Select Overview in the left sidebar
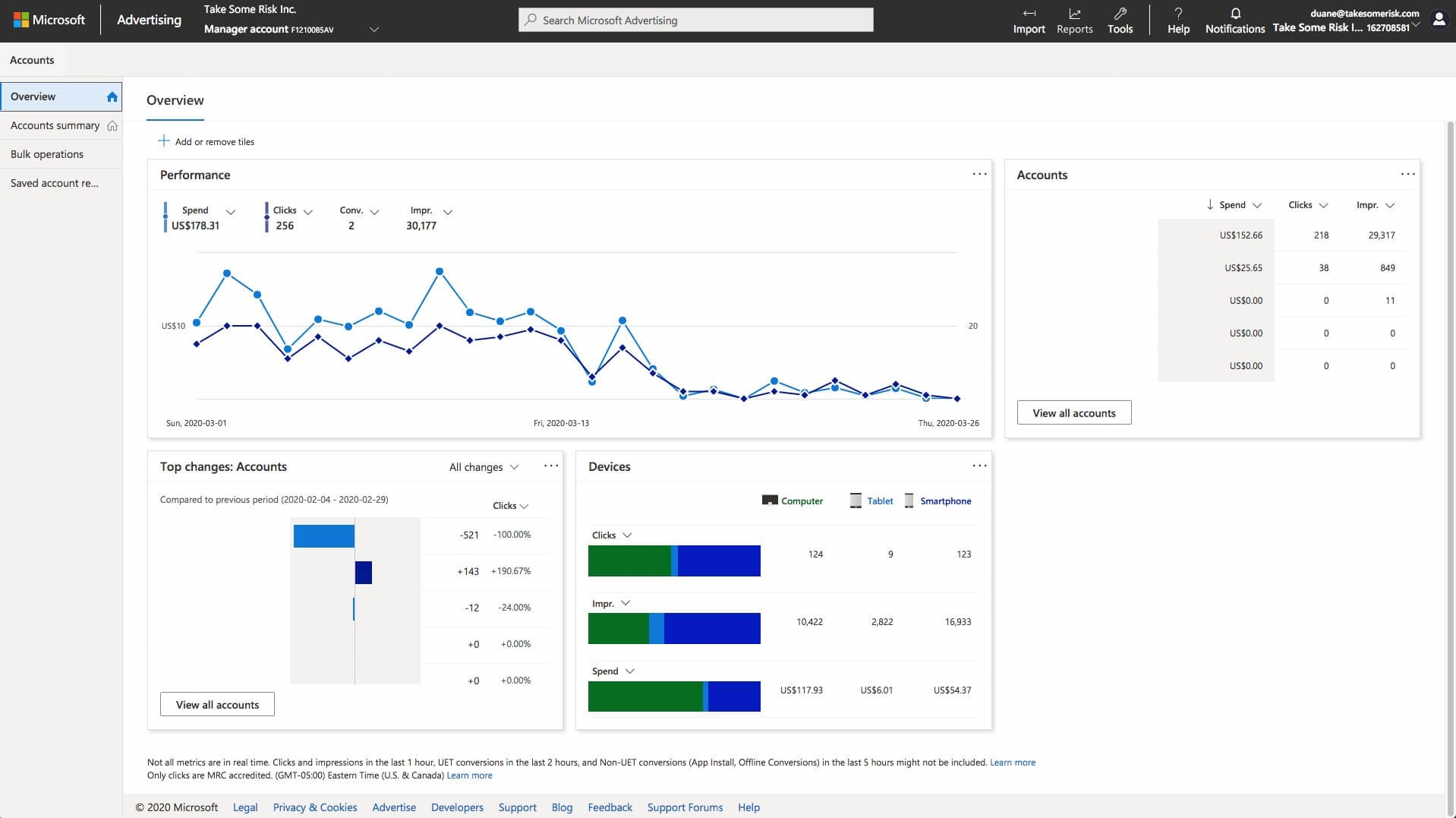 pos(61,96)
